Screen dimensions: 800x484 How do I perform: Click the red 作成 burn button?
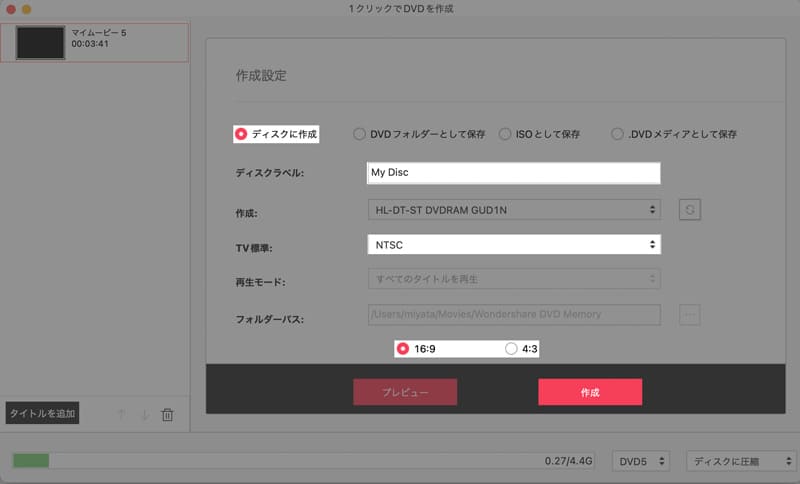point(590,392)
